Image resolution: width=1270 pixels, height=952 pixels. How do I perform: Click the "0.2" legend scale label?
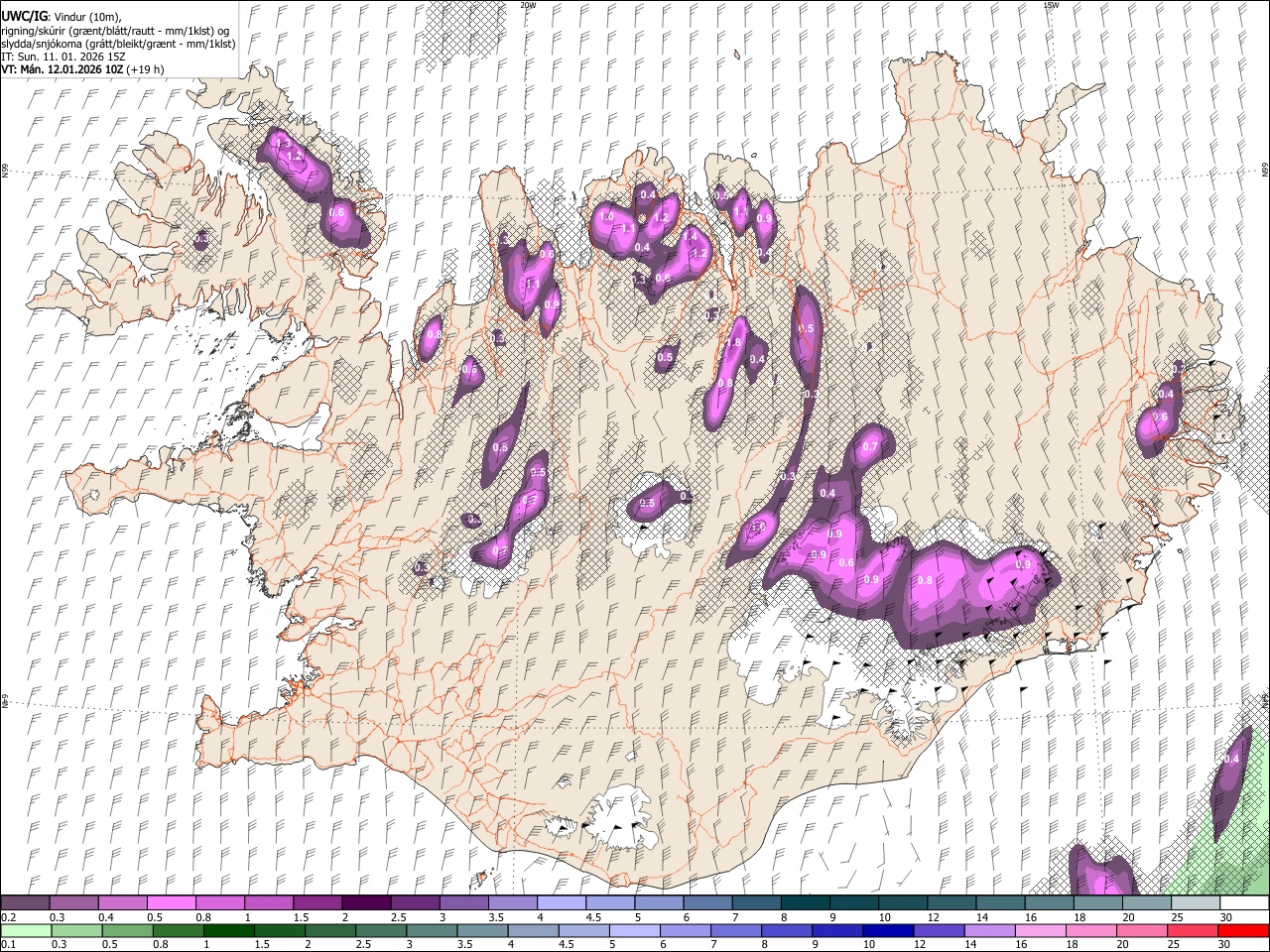9,917
